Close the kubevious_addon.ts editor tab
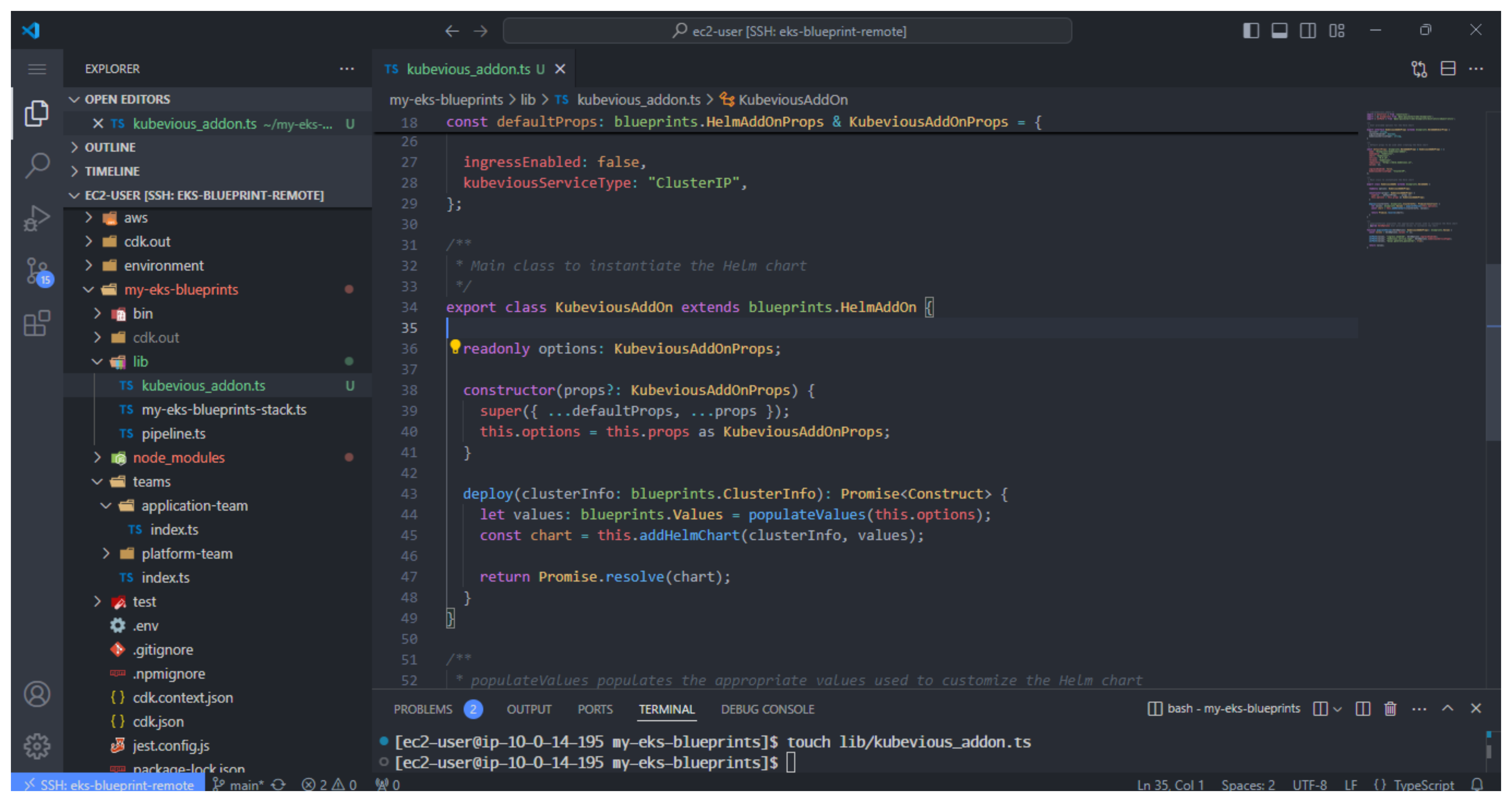This screenshot has height=802, width=1512. (x=560, y=69)
